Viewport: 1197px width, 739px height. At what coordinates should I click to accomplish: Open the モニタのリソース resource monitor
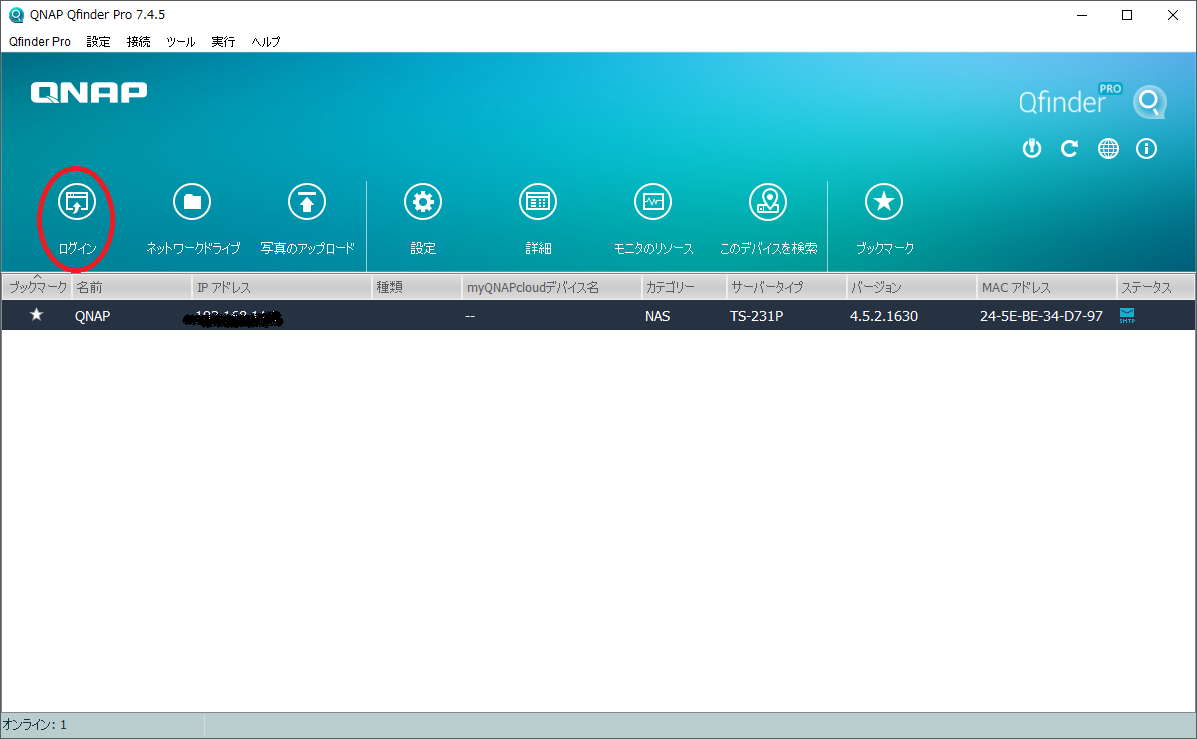(653, 202)
